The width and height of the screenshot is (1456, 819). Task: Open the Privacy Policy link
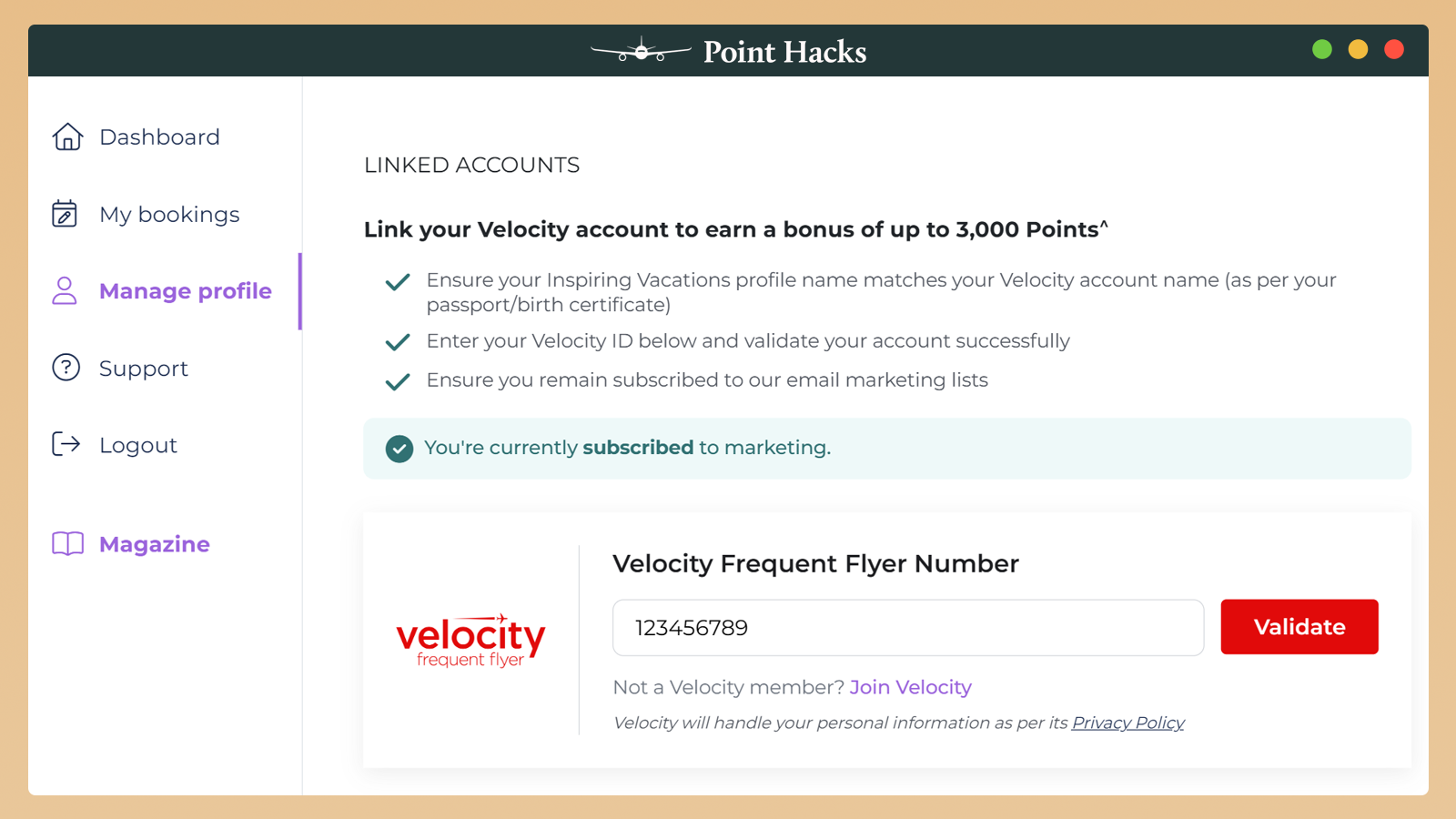tap(1127, 723)
